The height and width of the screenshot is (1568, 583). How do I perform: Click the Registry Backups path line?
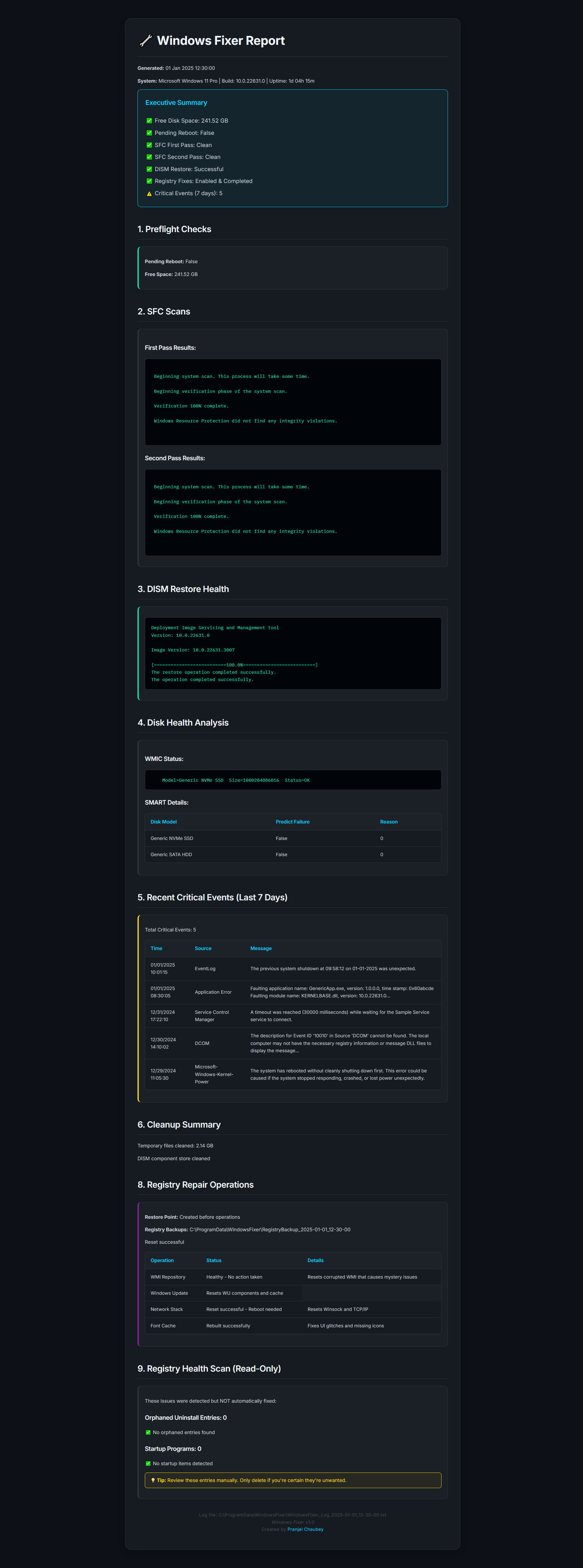(x=248, y=1229)
